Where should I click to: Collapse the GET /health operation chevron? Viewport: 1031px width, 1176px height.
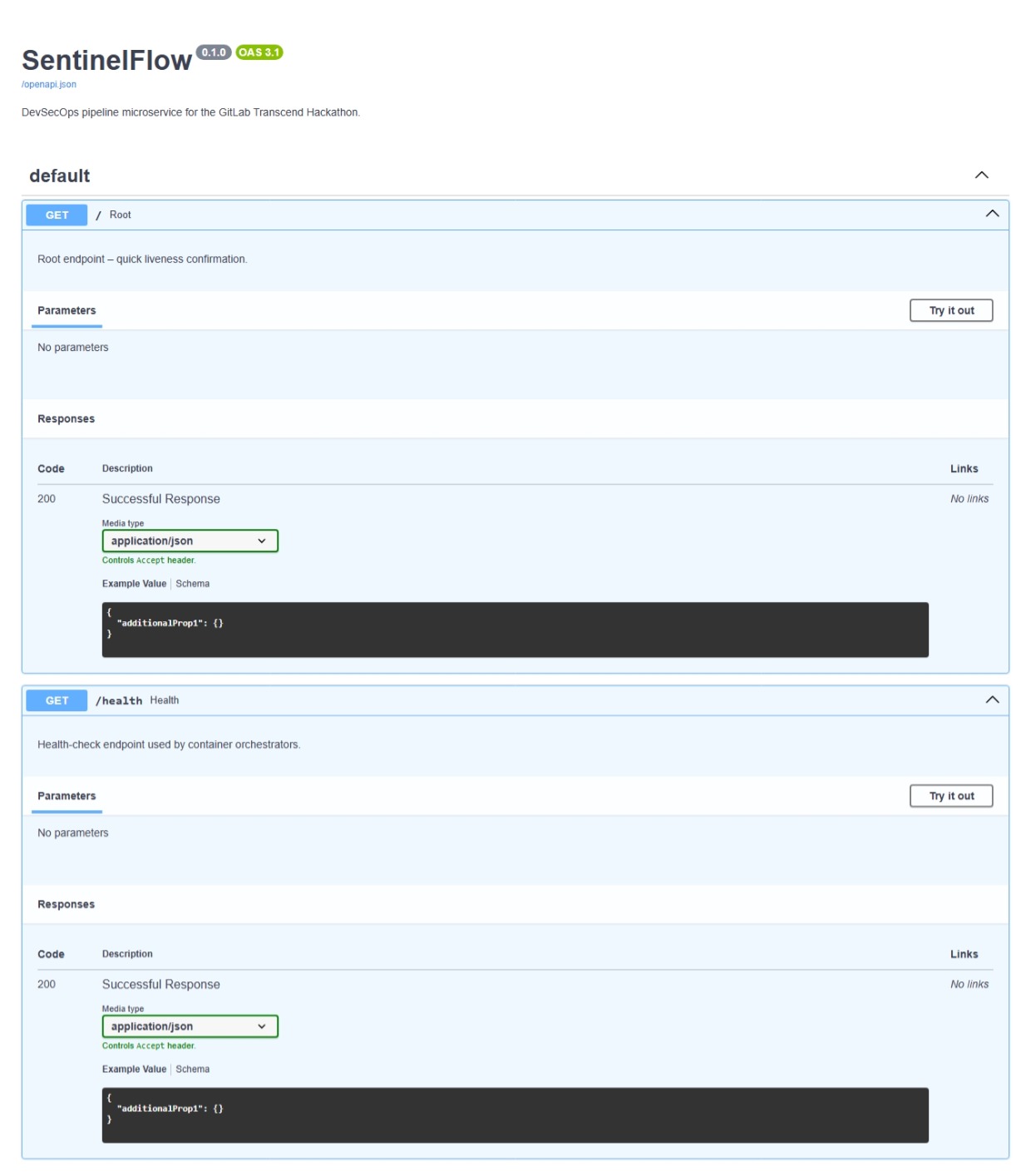click(992, 699)
